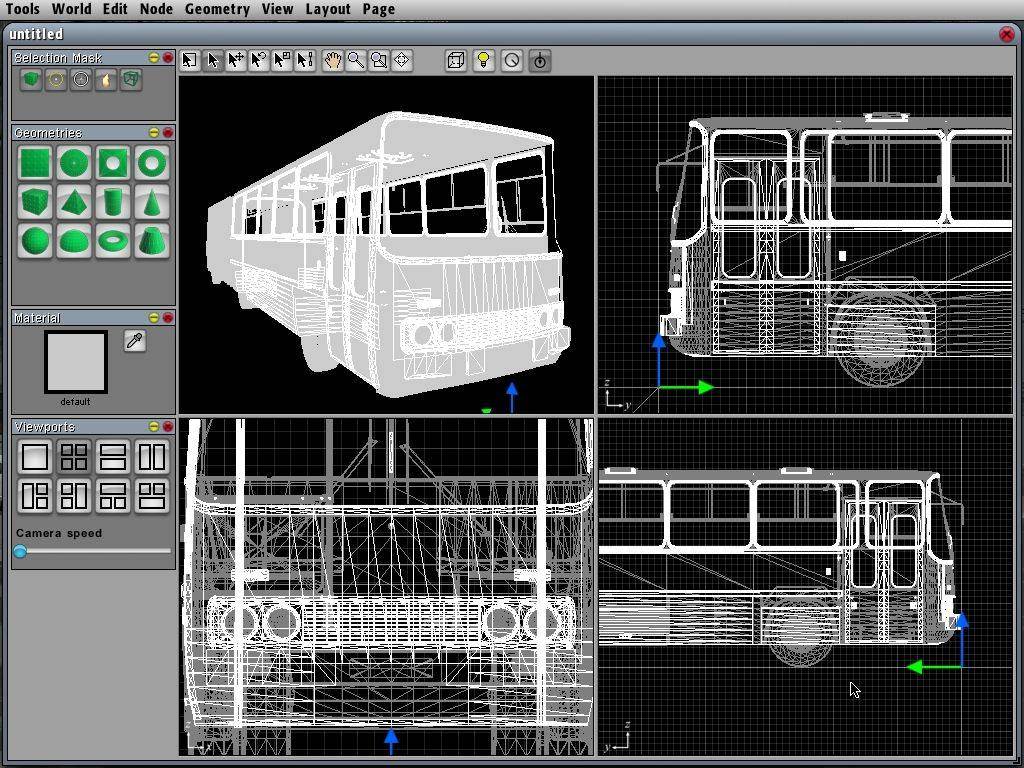Toggle the wireframe cube display button
This screenshot has width=1024, height=768.
[455, 61]
